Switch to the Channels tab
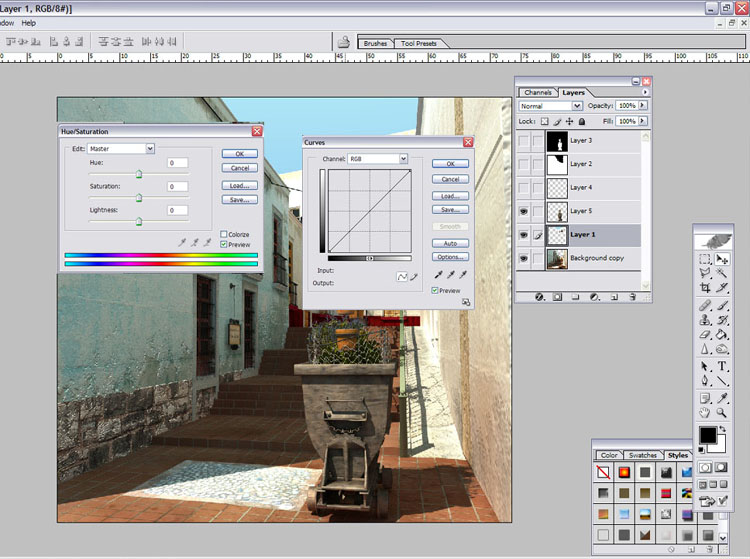The height and width of the screenshot is (559, 750). [538, 92]
